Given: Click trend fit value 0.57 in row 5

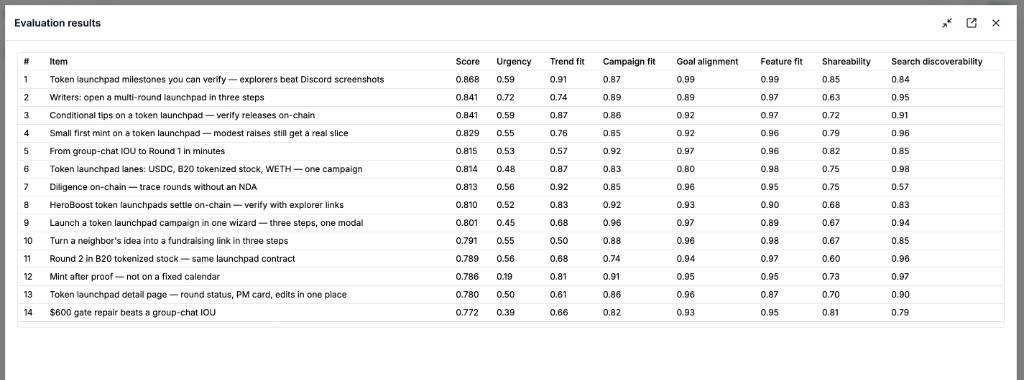Looking at the screenshot, I should (558, 151).
